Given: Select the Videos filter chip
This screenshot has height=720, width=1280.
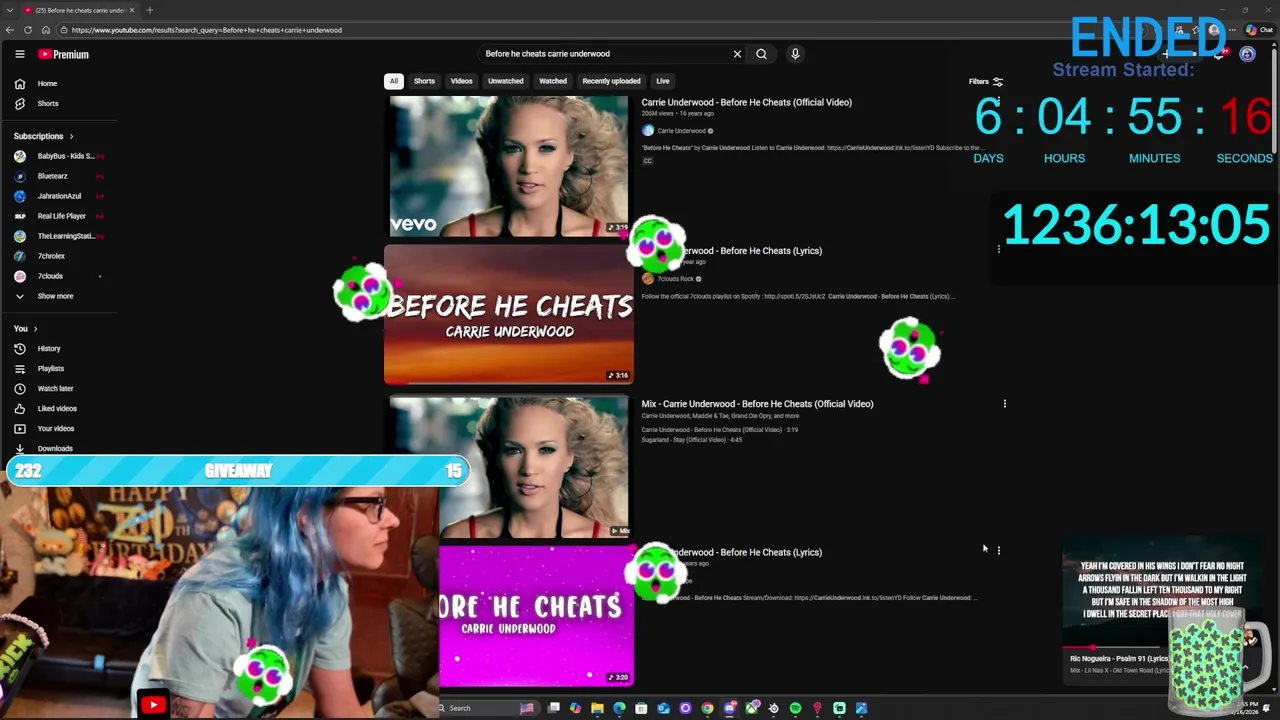Looking at the screenshot, I should 461,81.
